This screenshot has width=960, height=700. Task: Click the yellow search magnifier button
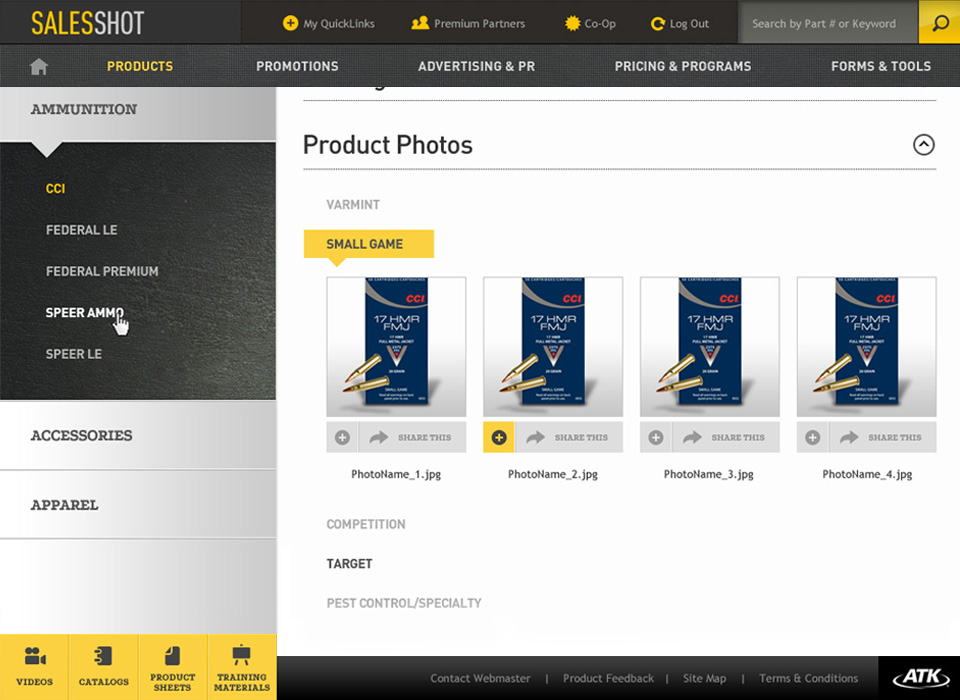939,23
